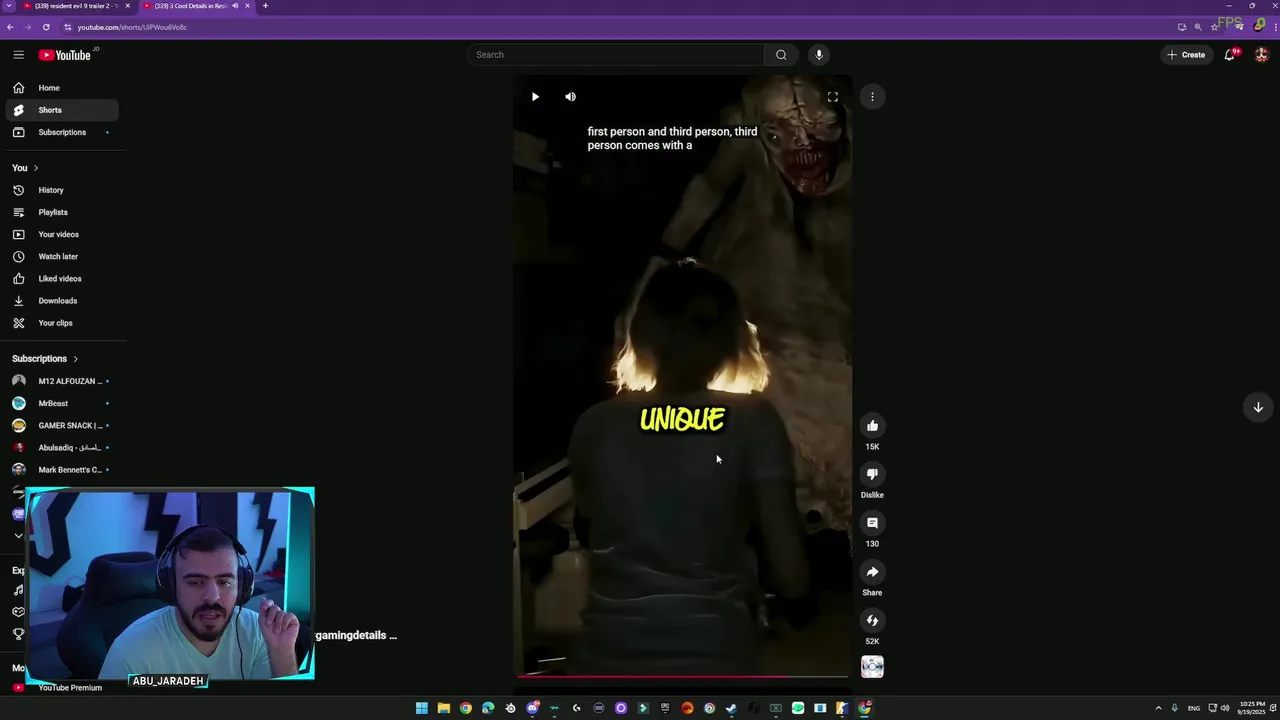Viewport: 1280px width, 720px height.
Task: Open the YouTube hamburger guide menu
Action: (18, 55)
